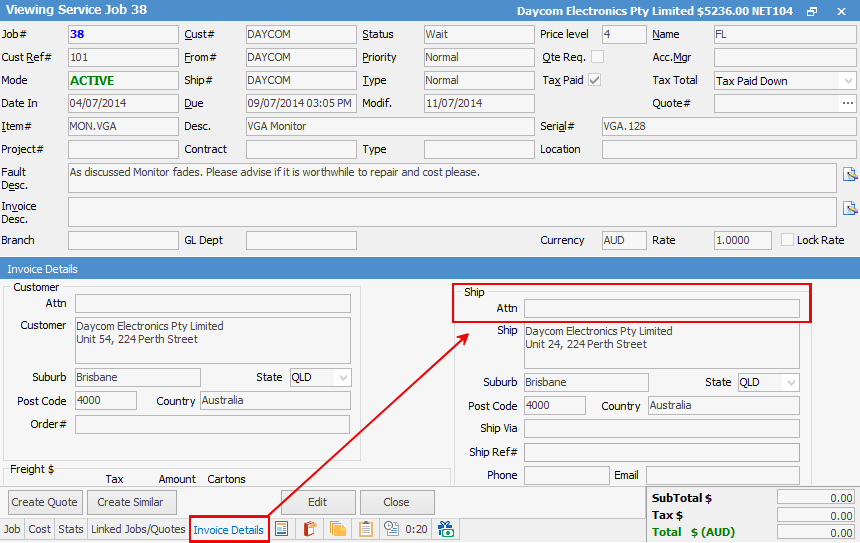Click the Ship Attn input field
This screenshot has width=860, height=543.
(661, 308)
